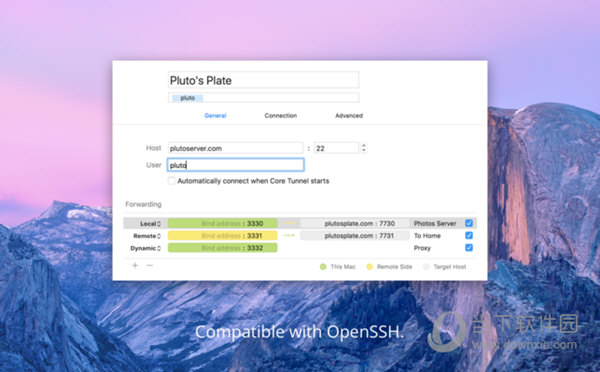Open the Remote forwarding type dropdown
Screen dimensions: 600x372
[147, 236]
